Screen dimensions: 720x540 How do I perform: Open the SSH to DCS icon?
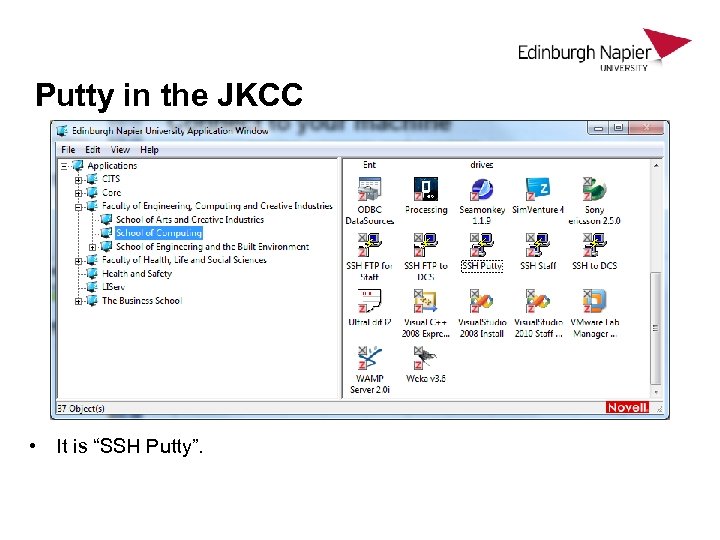[x=594, y=245]
